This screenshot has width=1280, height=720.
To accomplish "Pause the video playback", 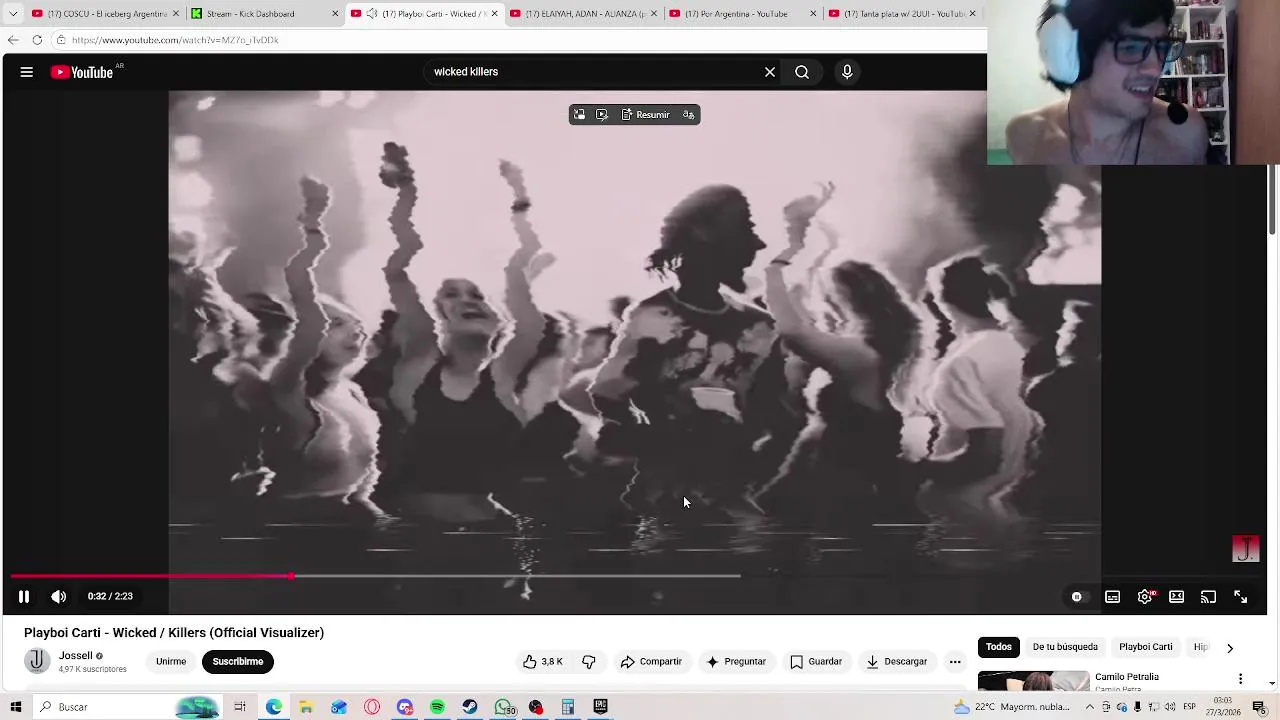I will [x=24, y=596].
